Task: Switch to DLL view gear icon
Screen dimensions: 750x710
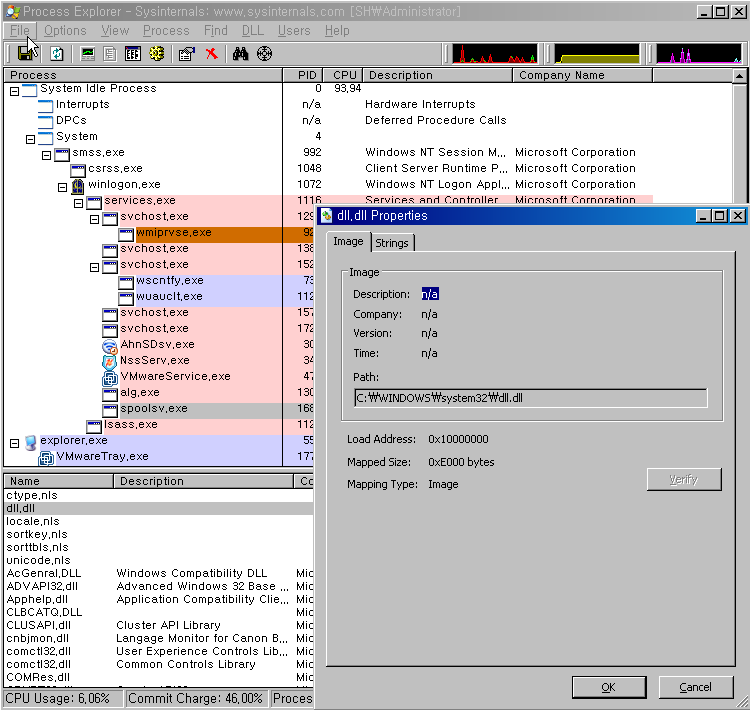Action: pos(157,54)
